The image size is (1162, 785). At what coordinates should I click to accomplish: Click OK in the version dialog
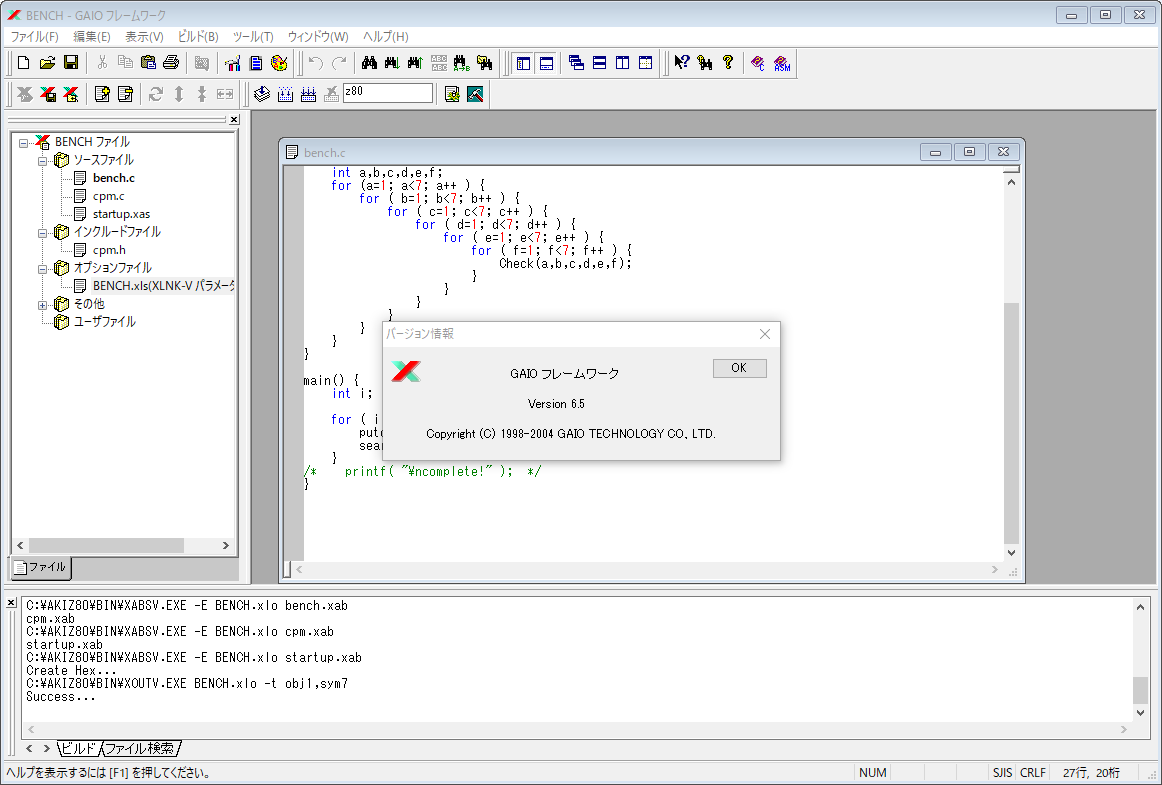pyautogui.click(x=739, y=368)
